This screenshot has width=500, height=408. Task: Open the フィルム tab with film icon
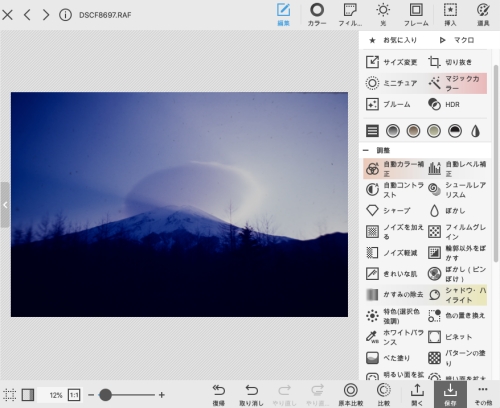coord(350,15)
